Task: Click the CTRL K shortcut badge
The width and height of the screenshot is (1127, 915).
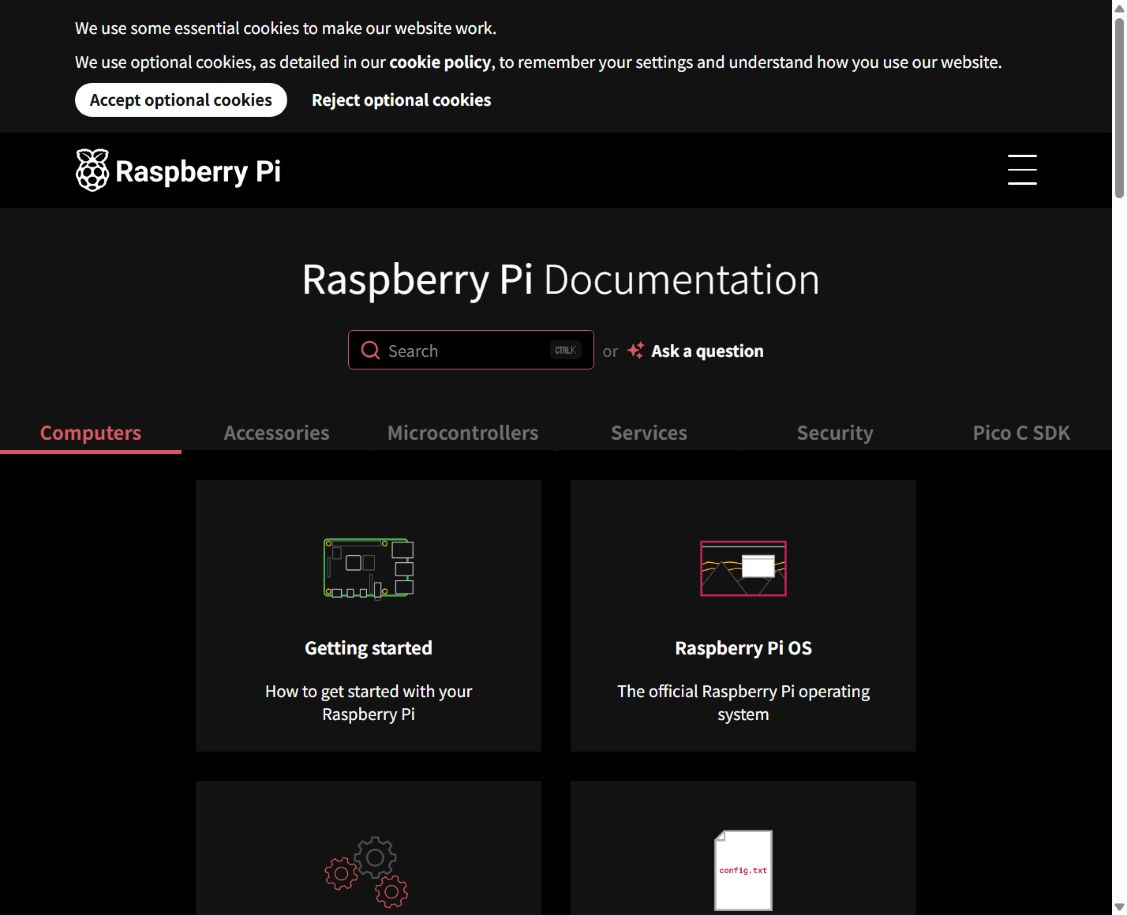Action: [x=566, y=350]
